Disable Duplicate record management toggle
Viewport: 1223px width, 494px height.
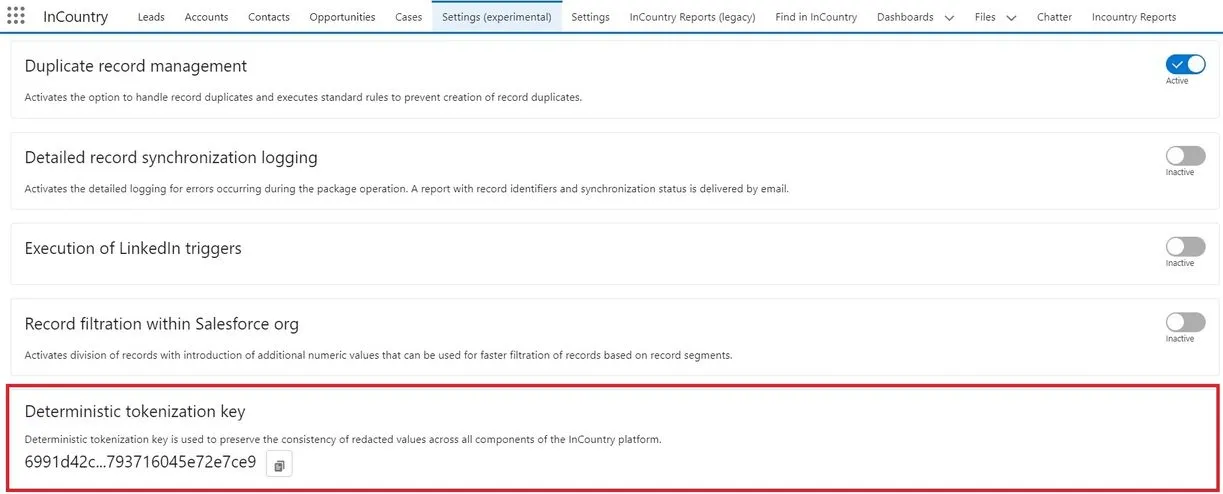(x=1185, y=65)
